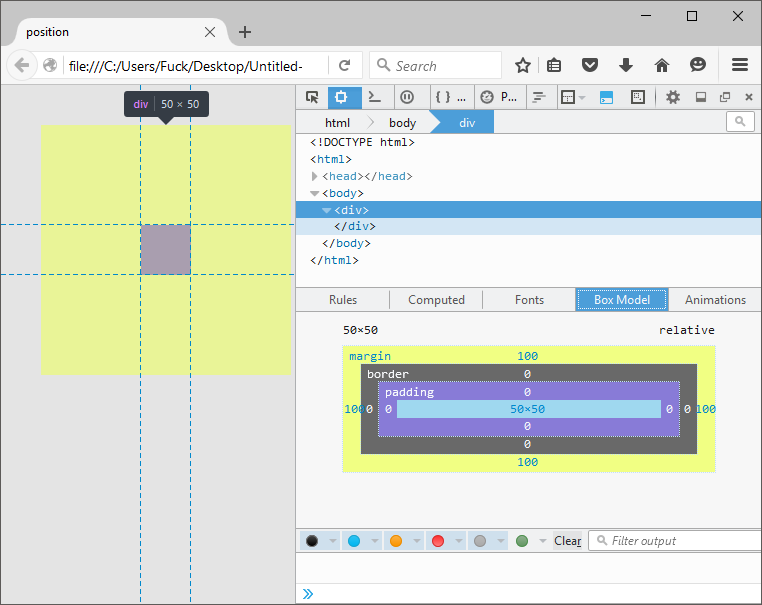This screenshot has height=605, width=762.
Task: Open the frame selection dropdown
Action: tap(572, 97)
